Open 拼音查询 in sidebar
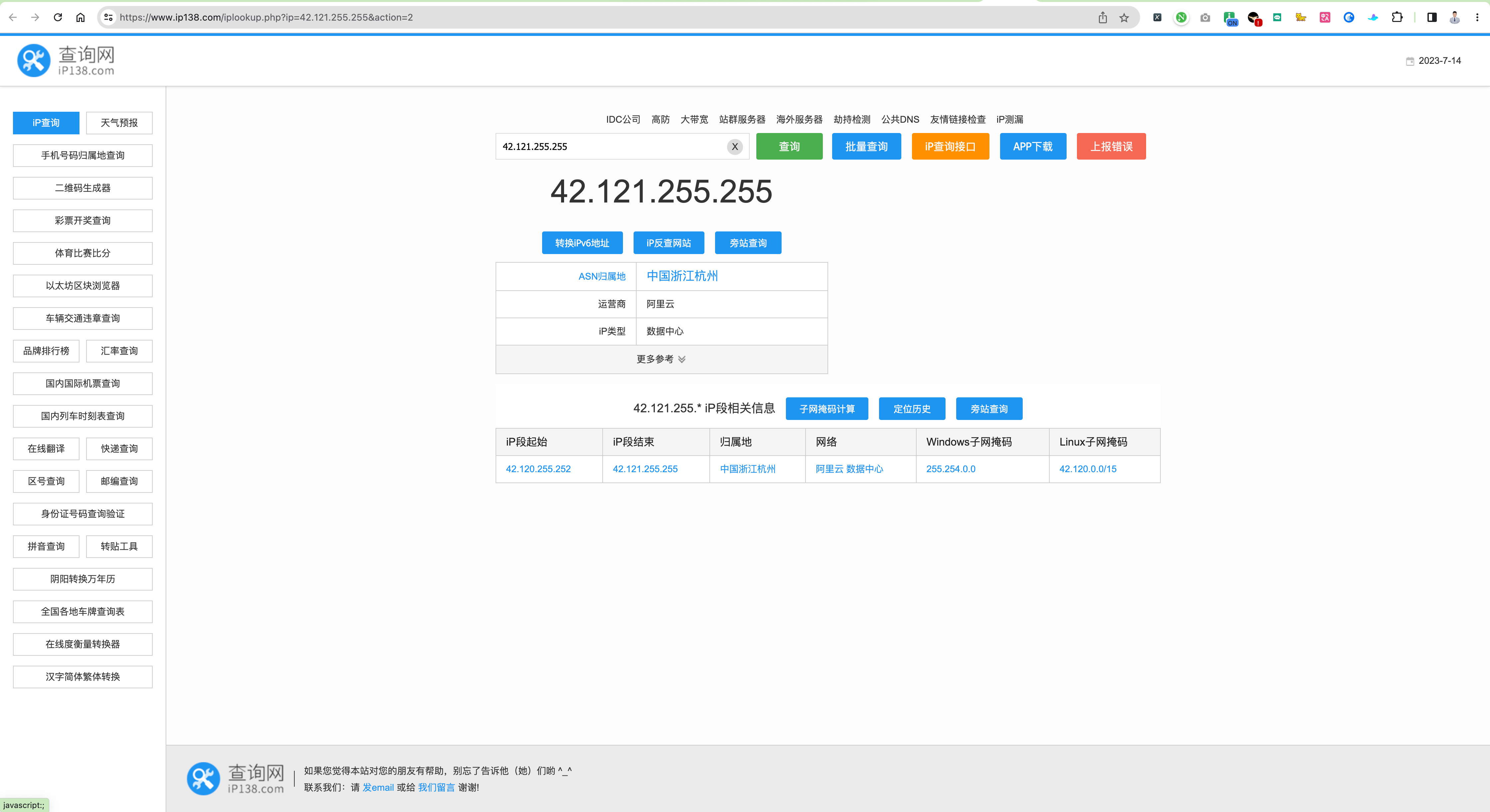The image size is (1490, 812). (46, 547)
